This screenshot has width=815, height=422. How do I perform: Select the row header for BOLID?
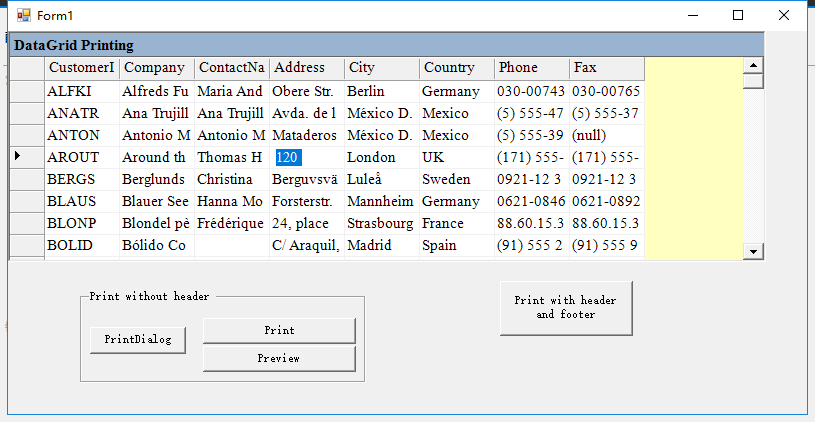point(27,245)
